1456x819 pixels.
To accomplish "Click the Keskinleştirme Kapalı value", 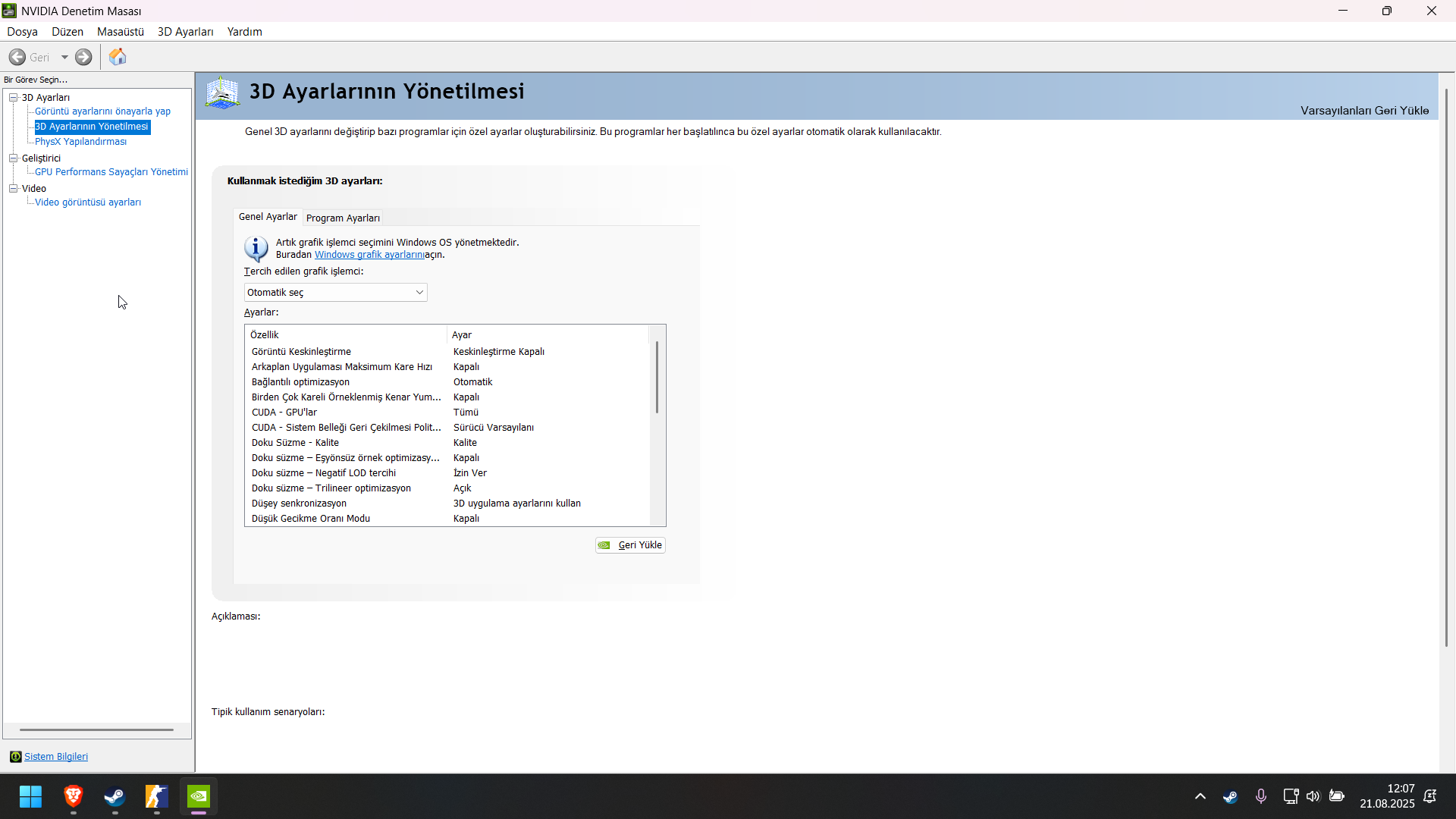I will (x=499, y=352).
